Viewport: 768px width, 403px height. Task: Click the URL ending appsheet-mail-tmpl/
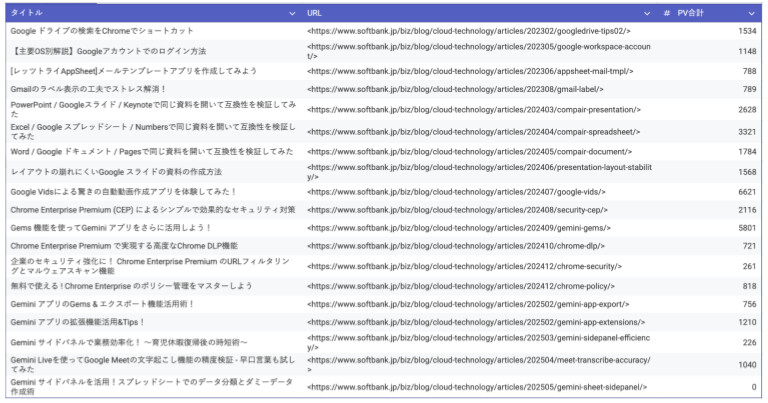(470, 71)
